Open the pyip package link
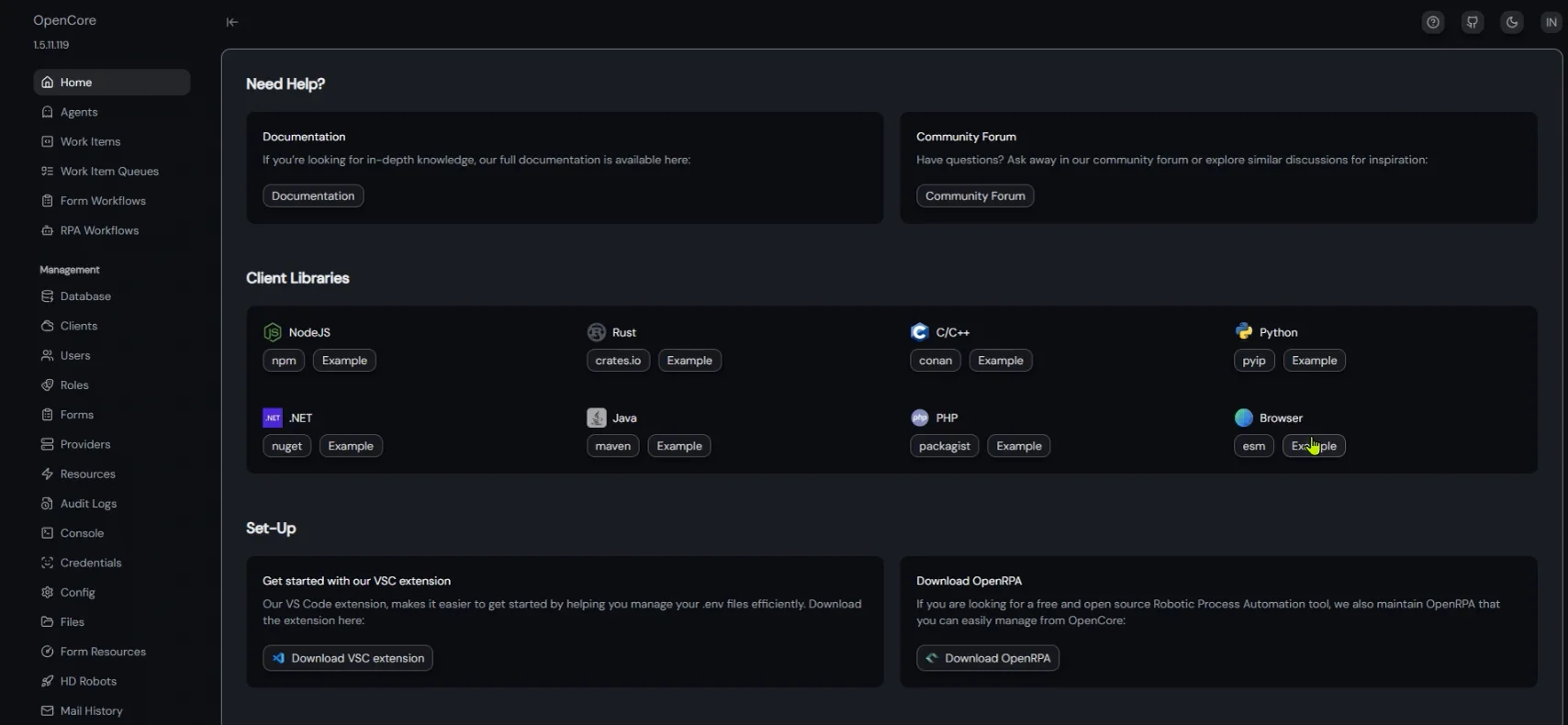The width and height of the screenshot is (1568, 725). (1254, 361)
